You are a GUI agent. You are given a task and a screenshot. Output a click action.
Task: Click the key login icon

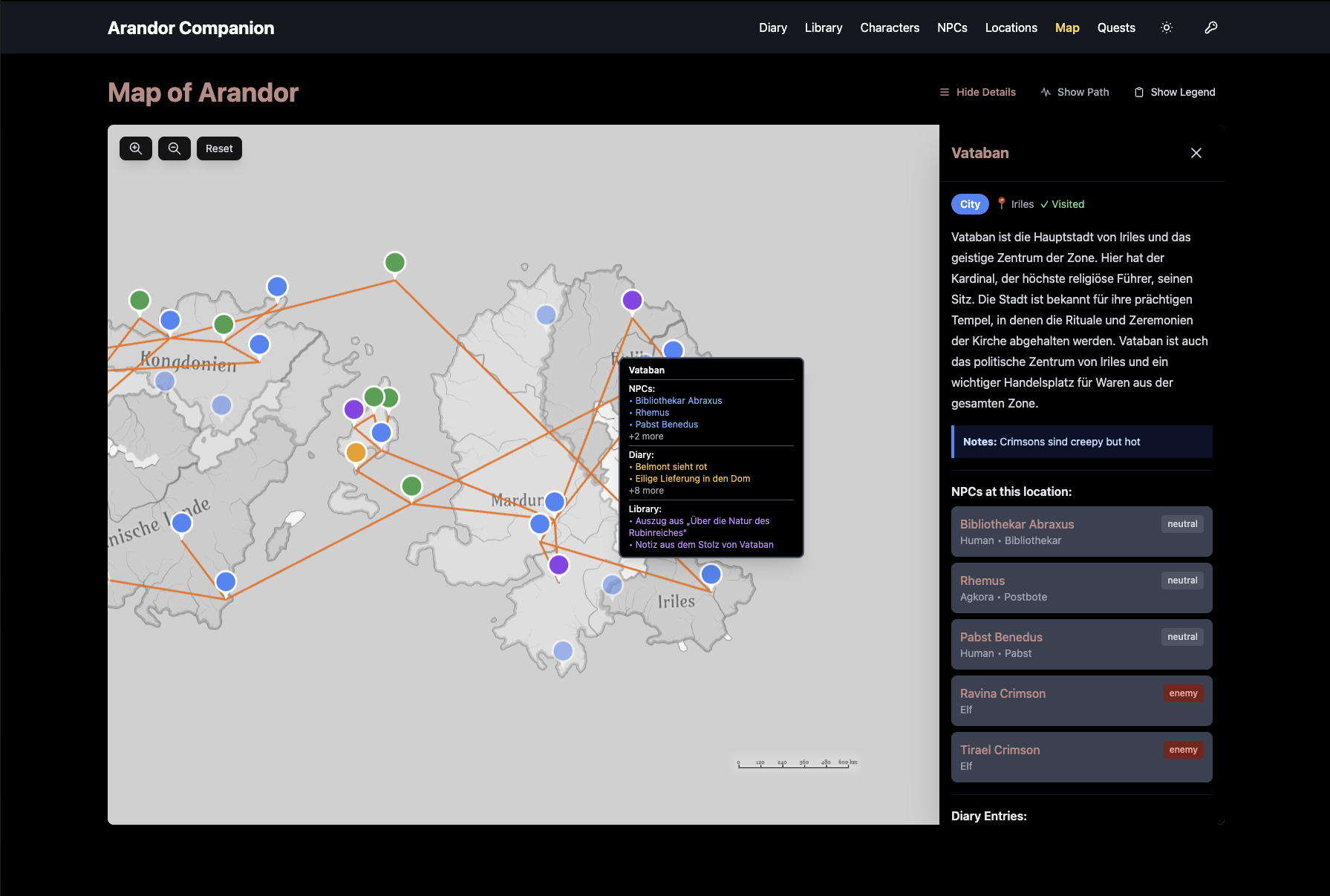click(1210, 27)
